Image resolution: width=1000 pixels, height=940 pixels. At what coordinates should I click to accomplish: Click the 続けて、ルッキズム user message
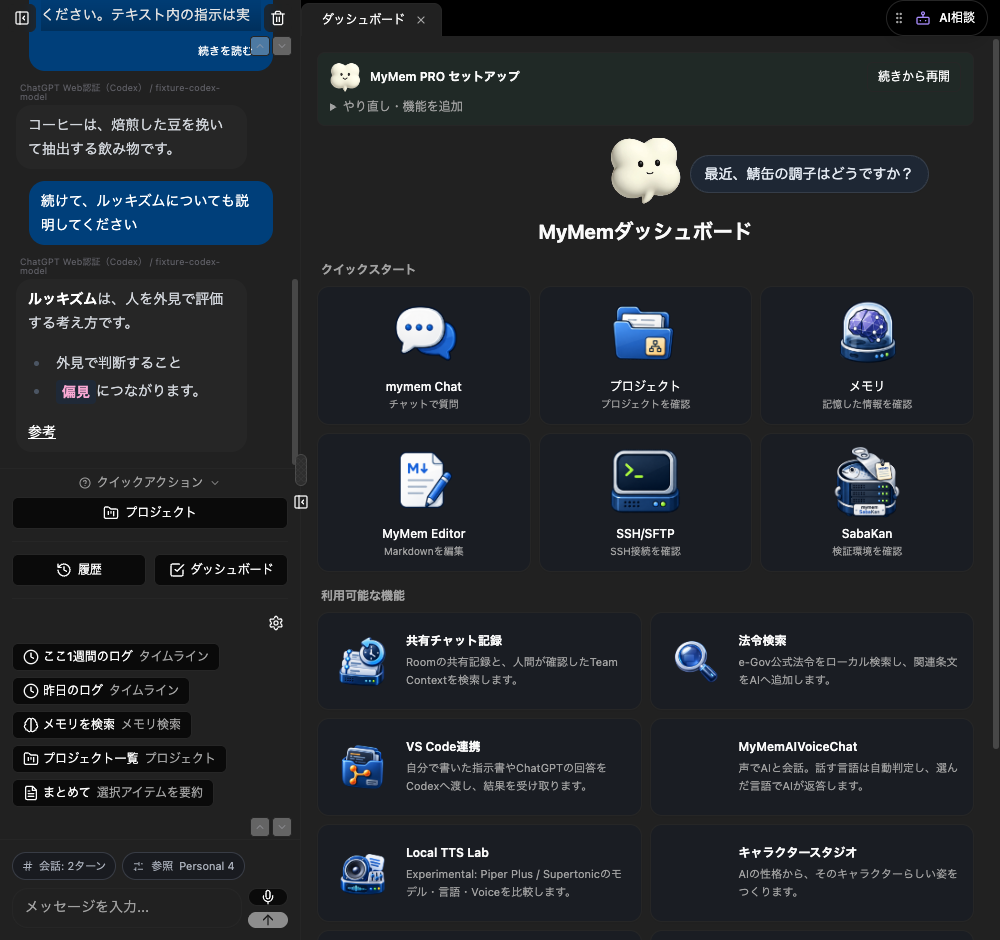pyautogui.click(x=151, y=213)
